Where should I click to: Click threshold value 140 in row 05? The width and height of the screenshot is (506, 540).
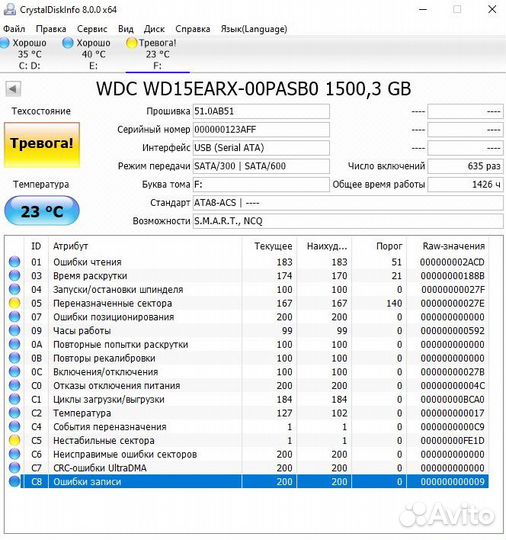[394, 303]
